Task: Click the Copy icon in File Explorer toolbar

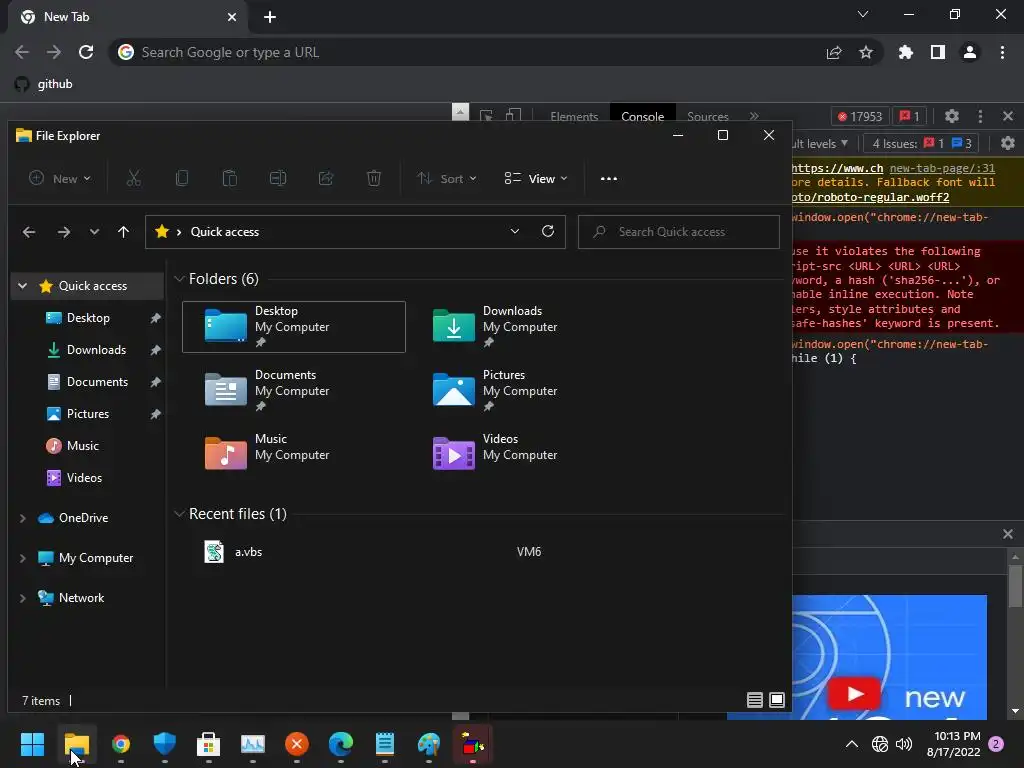Action: 182,178
